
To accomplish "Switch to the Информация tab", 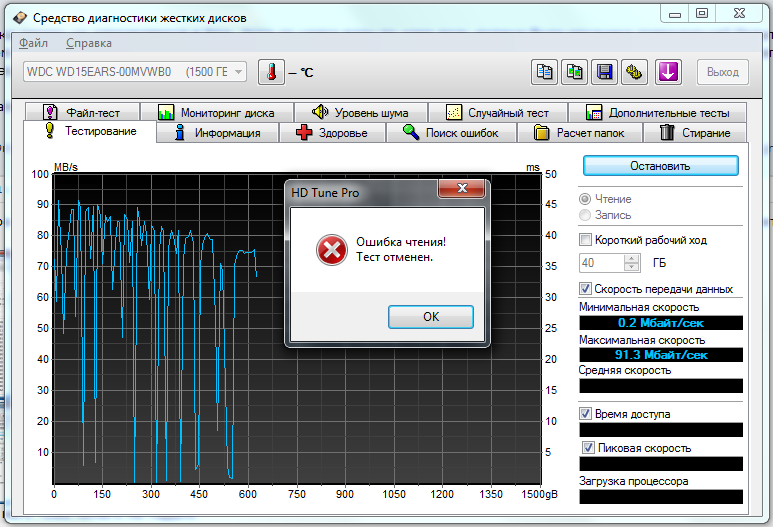I will coord(217,133).
